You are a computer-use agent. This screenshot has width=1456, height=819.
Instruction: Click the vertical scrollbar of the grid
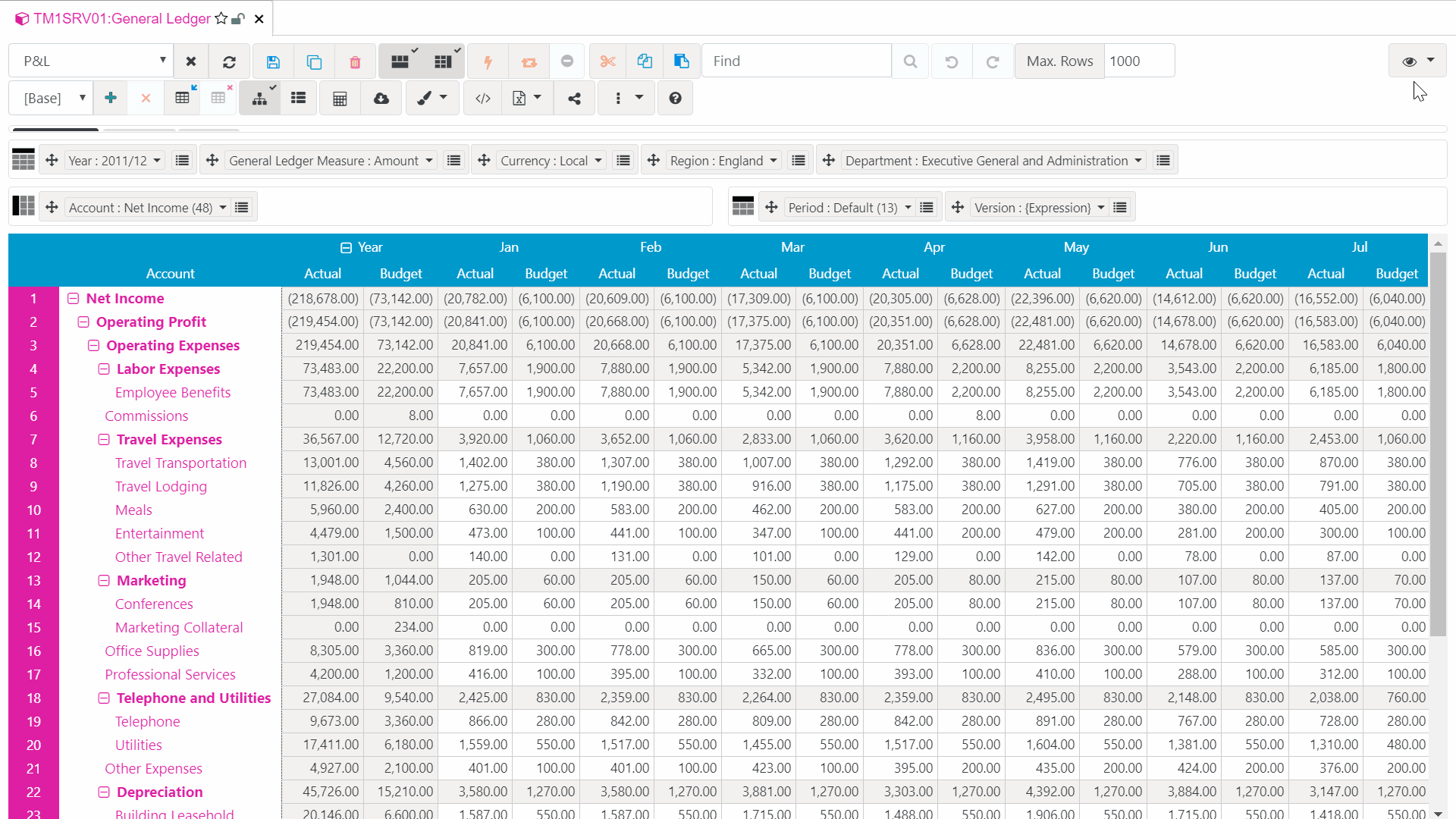(x=1437, y=444)
